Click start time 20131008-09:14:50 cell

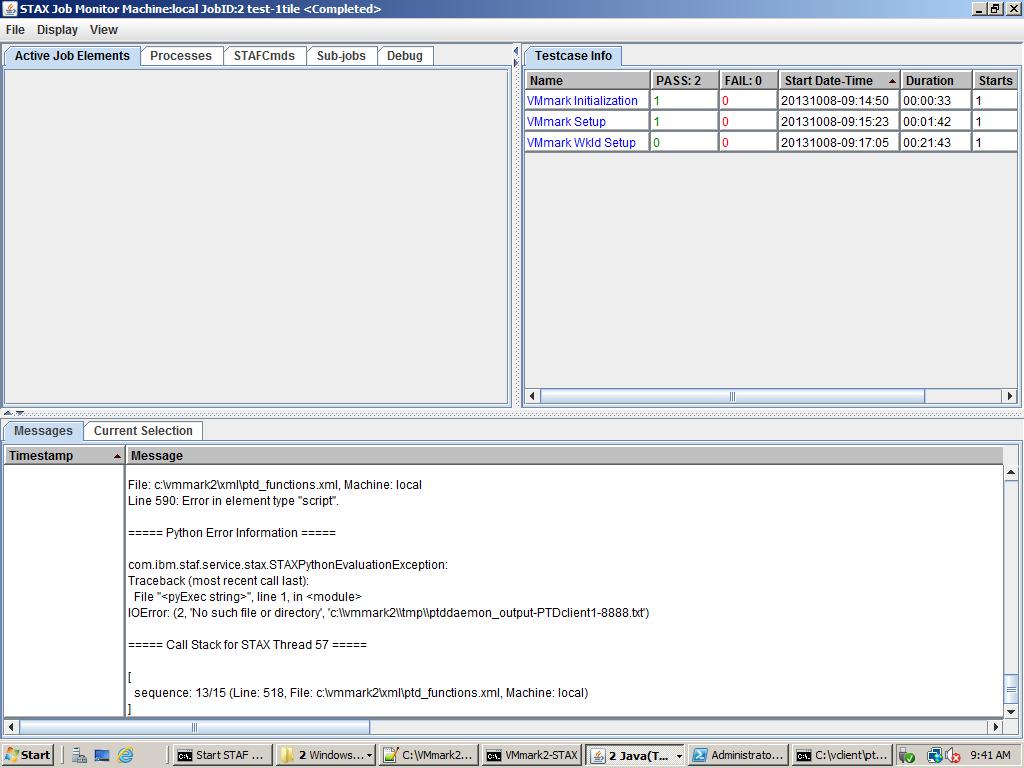tap(839, 101)
